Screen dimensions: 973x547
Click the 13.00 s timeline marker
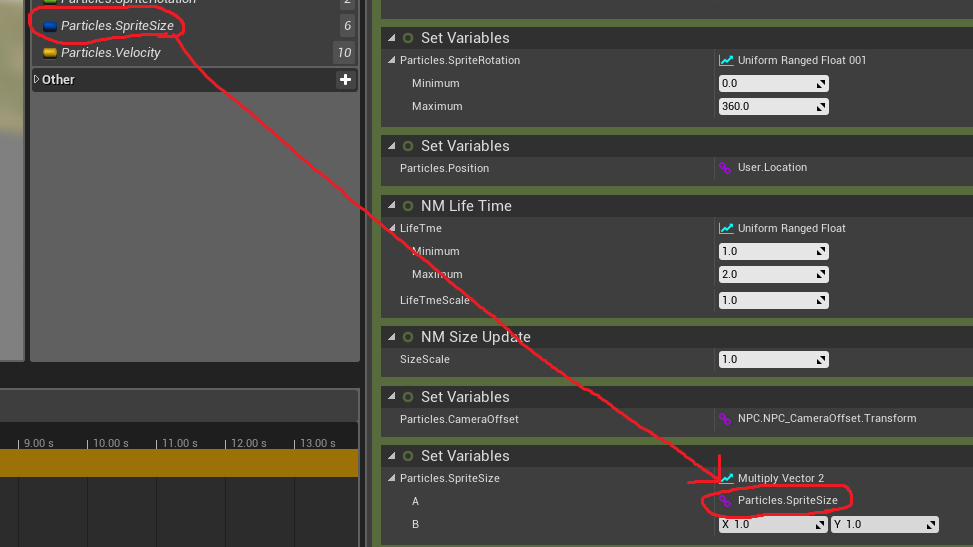[317, 443]
